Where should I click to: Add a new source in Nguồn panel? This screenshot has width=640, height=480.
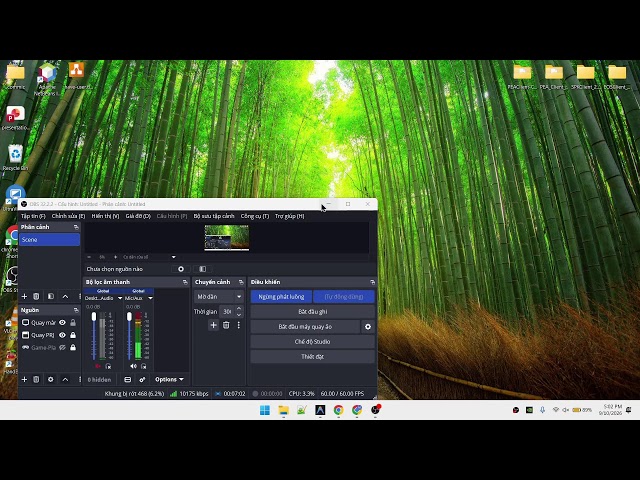(24, 380)
